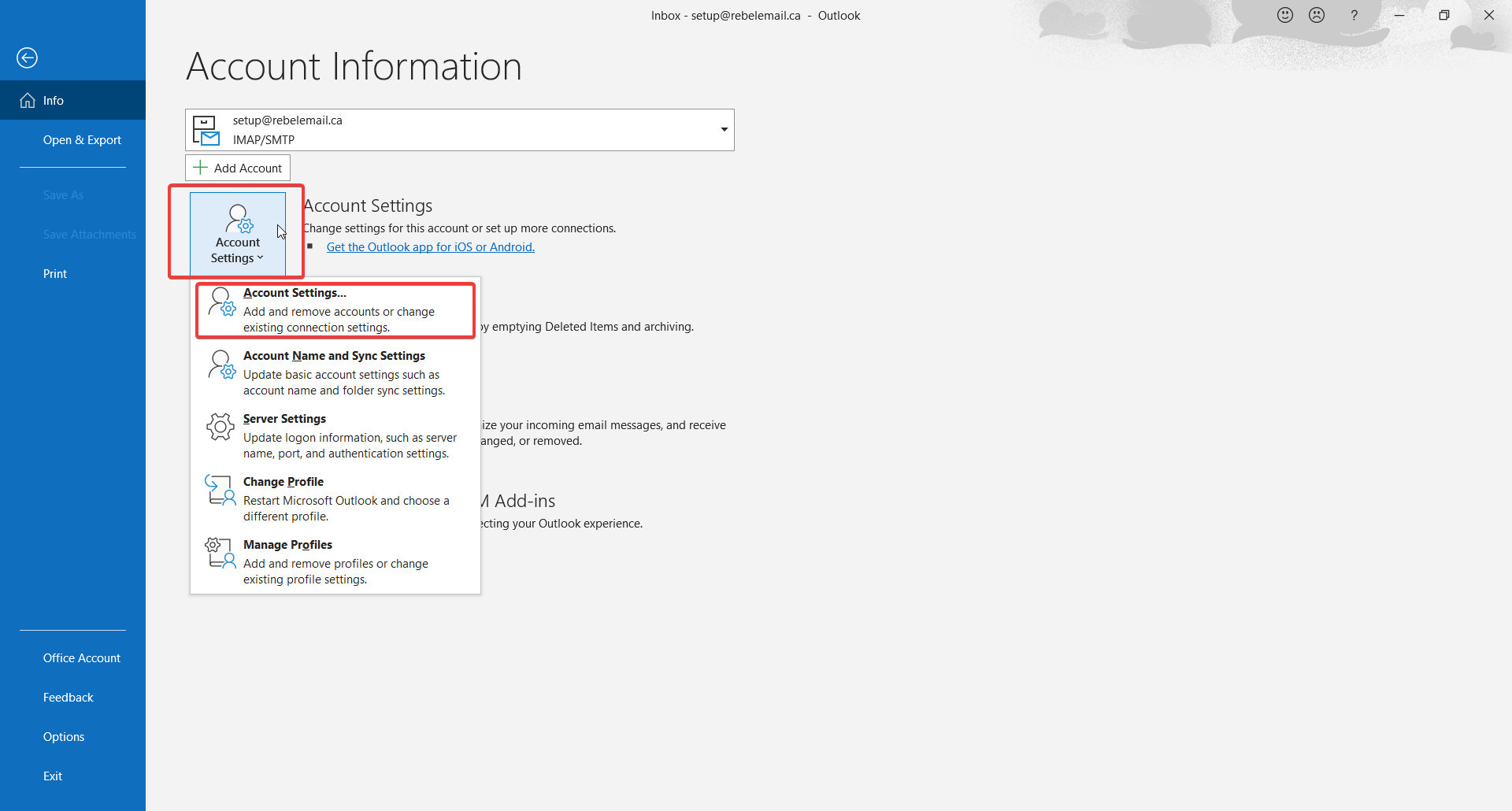Click the Account Settings section heading
The image size is (1512, 811).
[x=369, y=206]
